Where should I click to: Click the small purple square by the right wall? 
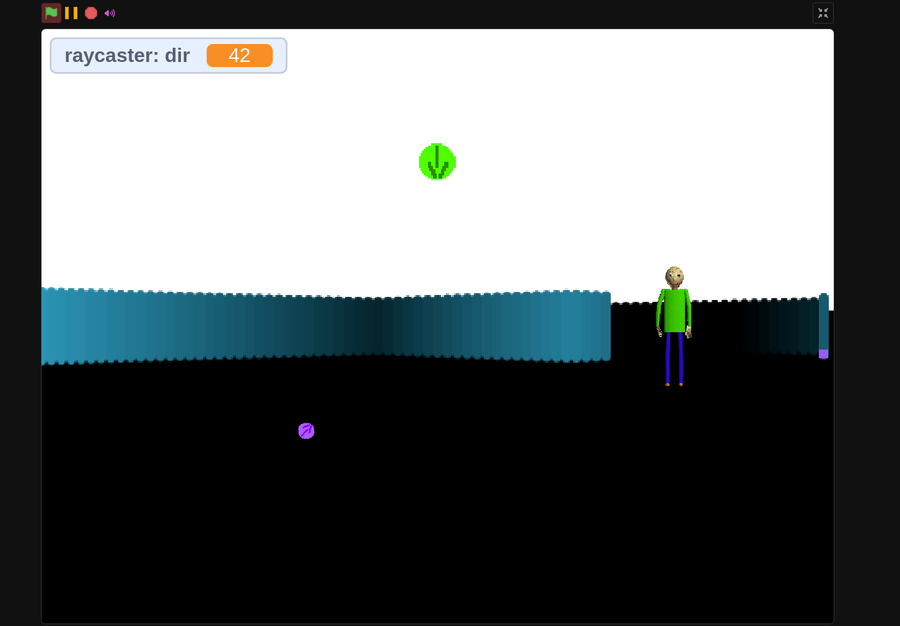823,354
